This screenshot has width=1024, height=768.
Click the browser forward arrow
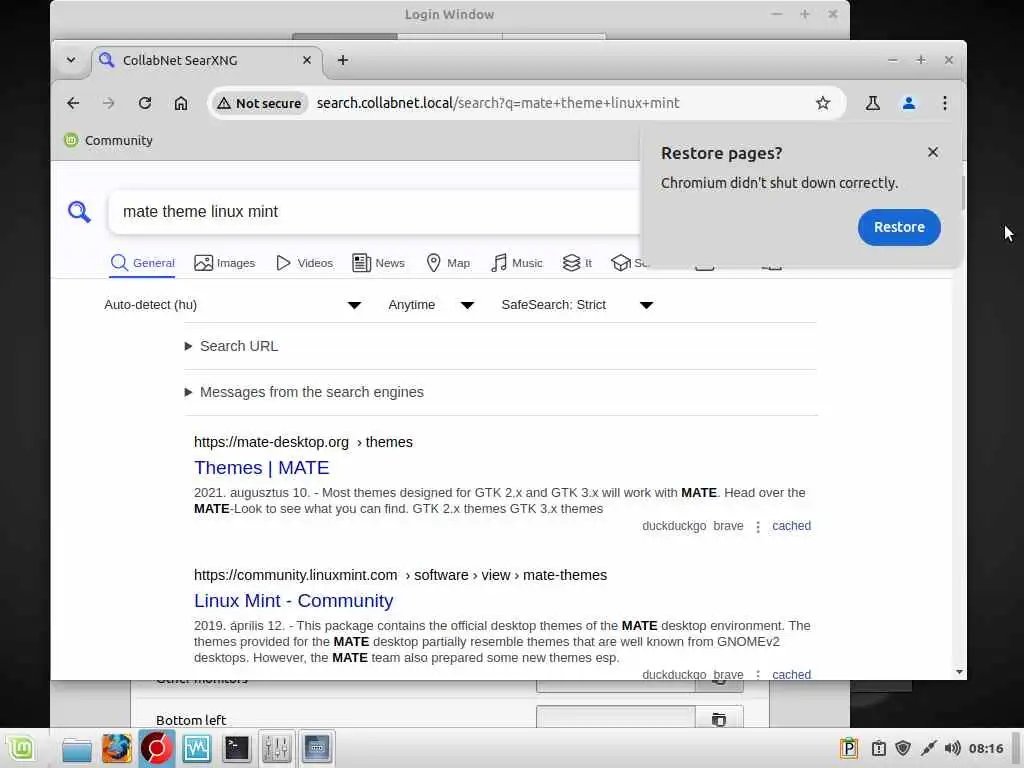[108, 103]
